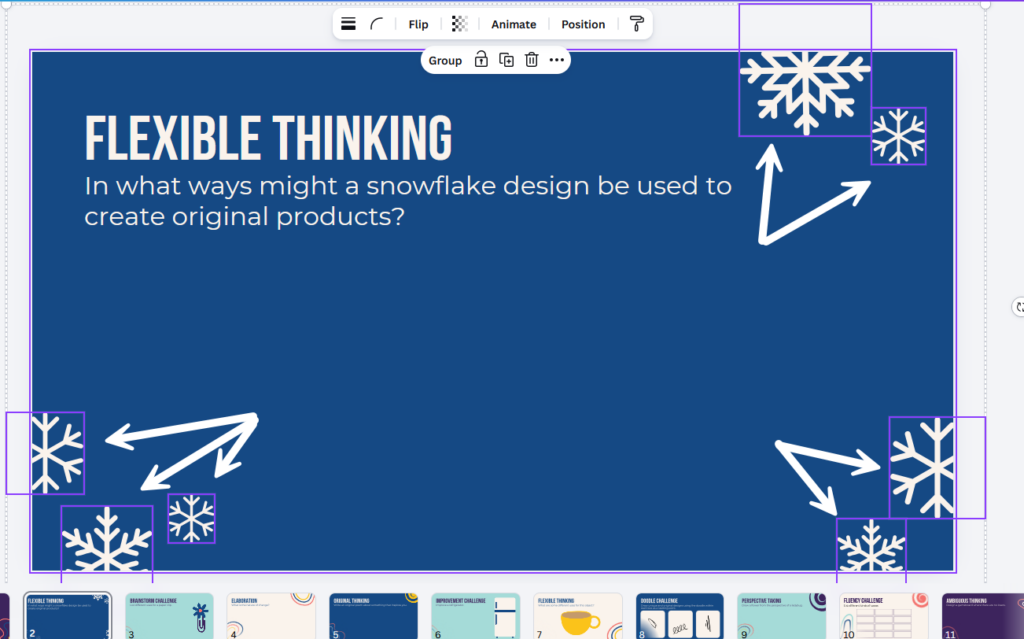This screenshot has height=639, width=1024.
Task: Open the transparency checkerboard control
Action: click(459, 24)
